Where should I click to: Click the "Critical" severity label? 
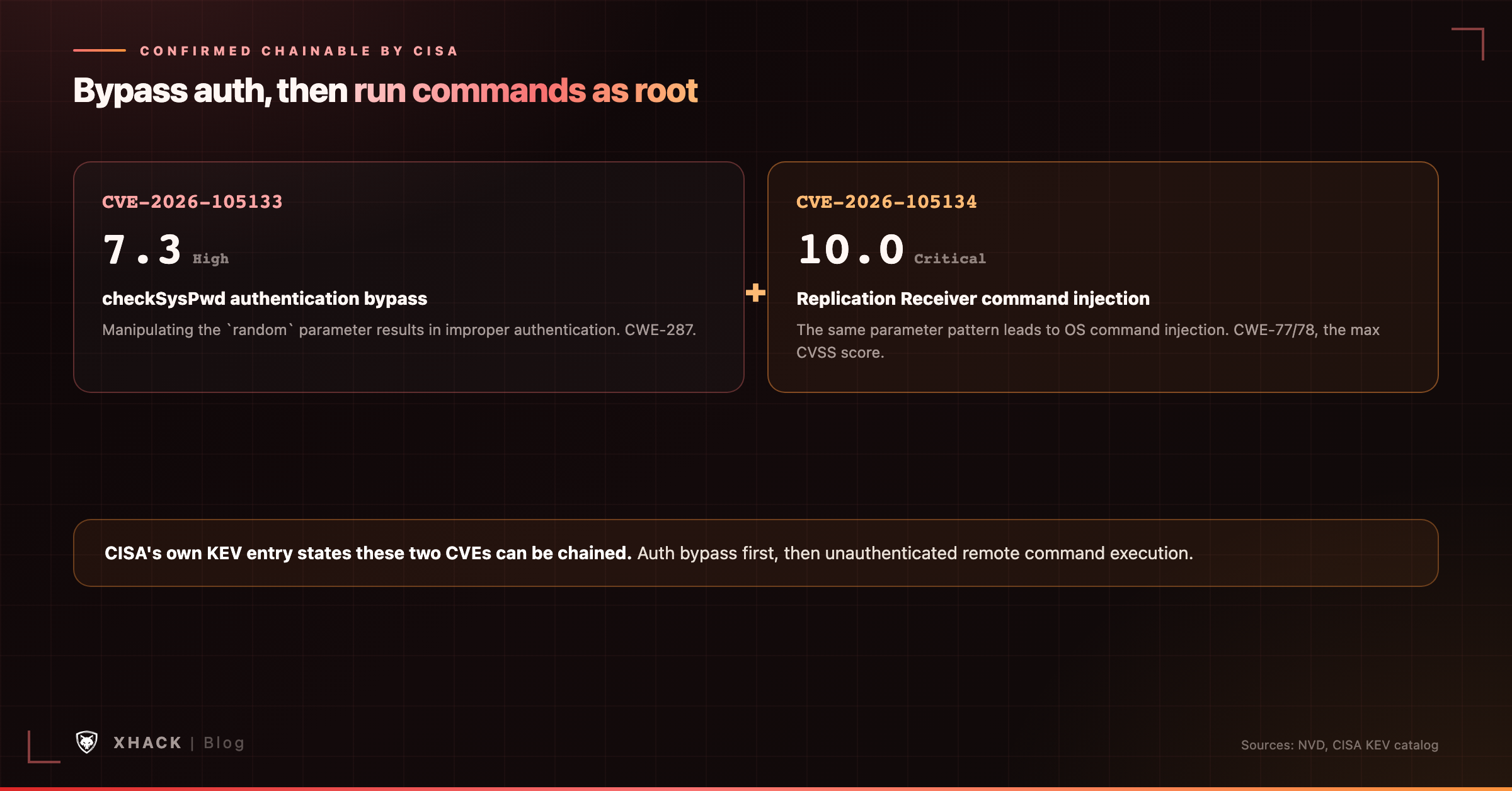[950, 259]
